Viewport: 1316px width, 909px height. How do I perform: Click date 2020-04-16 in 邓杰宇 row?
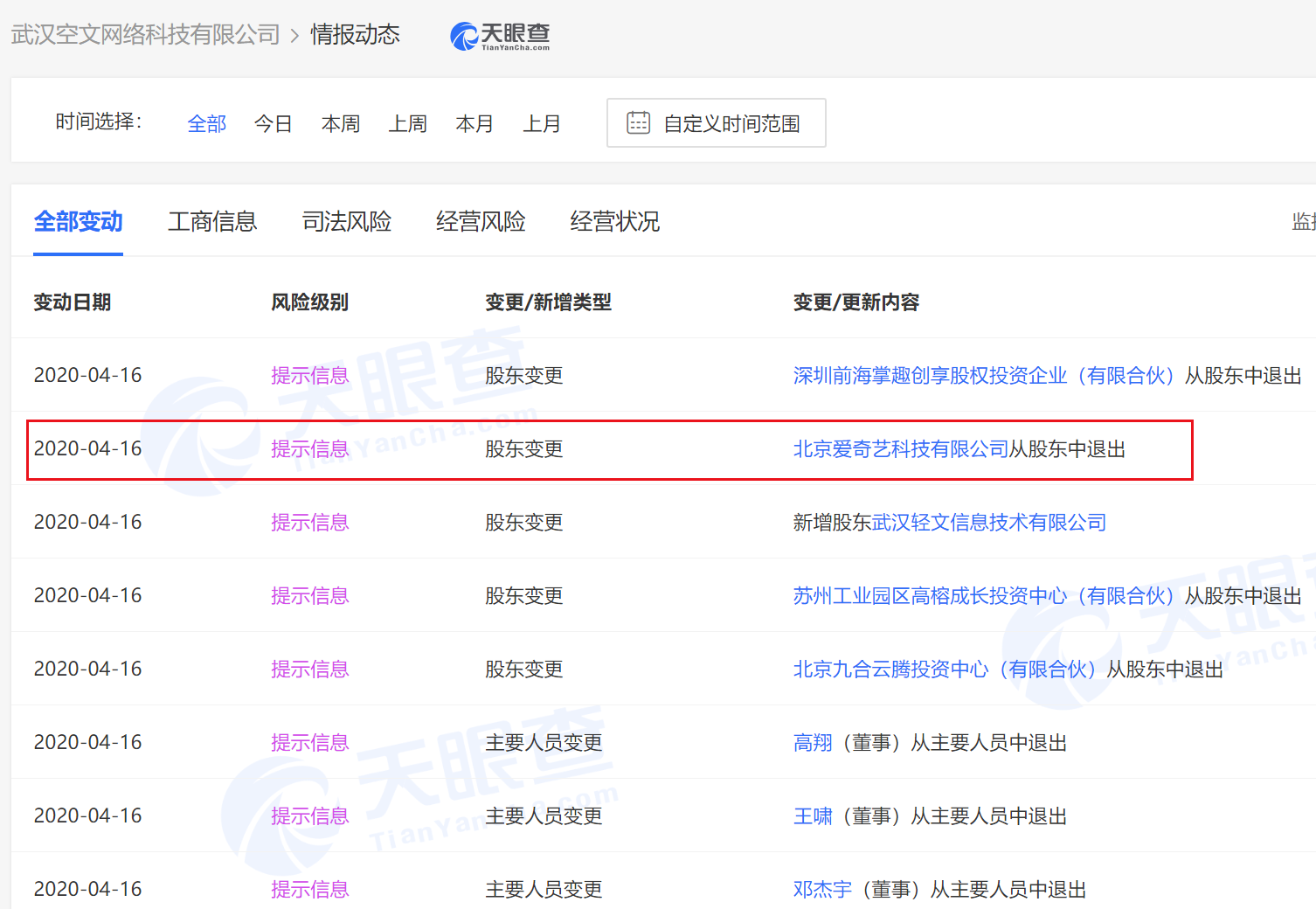click(87, 889)
